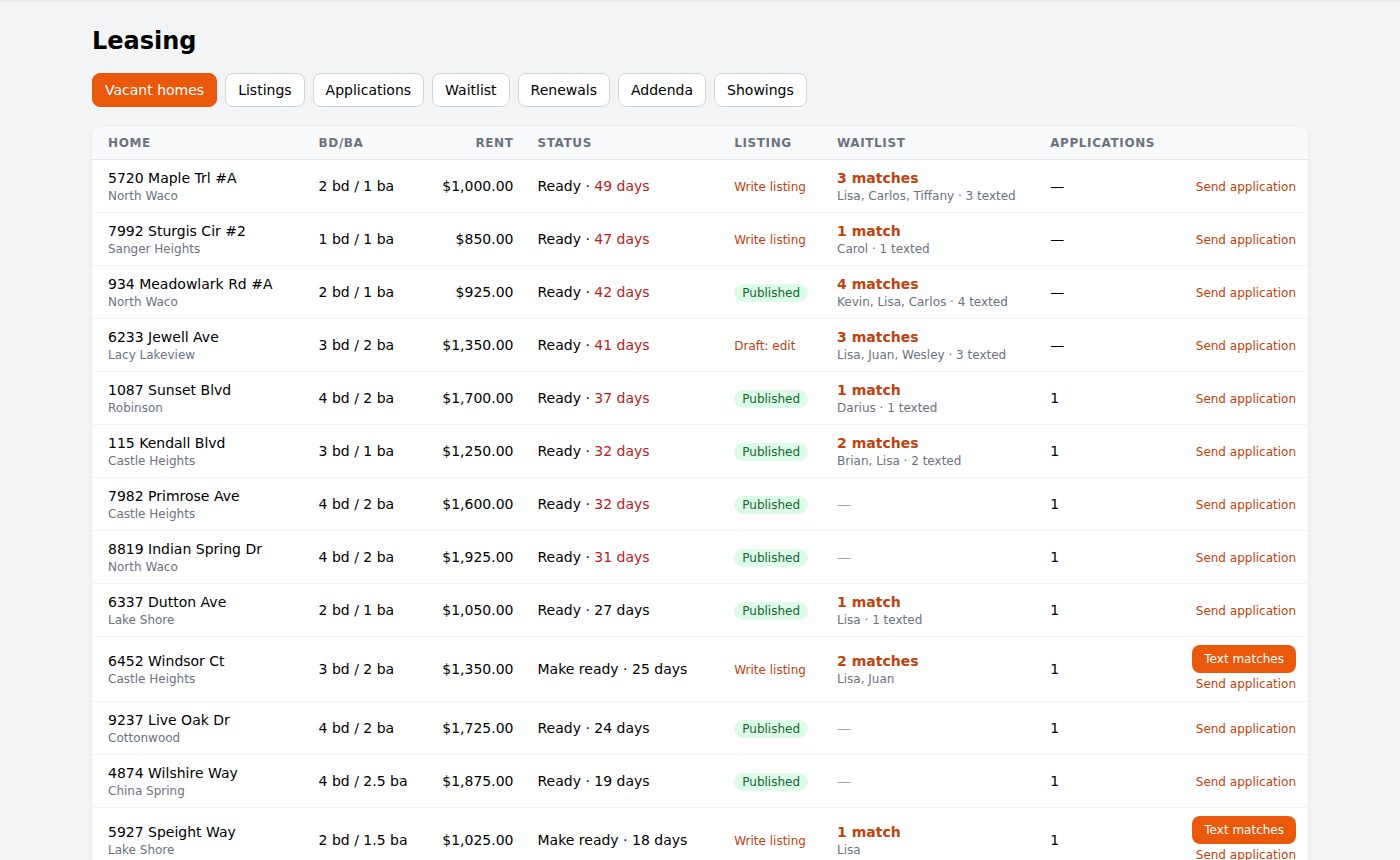Click Write listing for 5720 Maple Trl #A

point(769,187)
